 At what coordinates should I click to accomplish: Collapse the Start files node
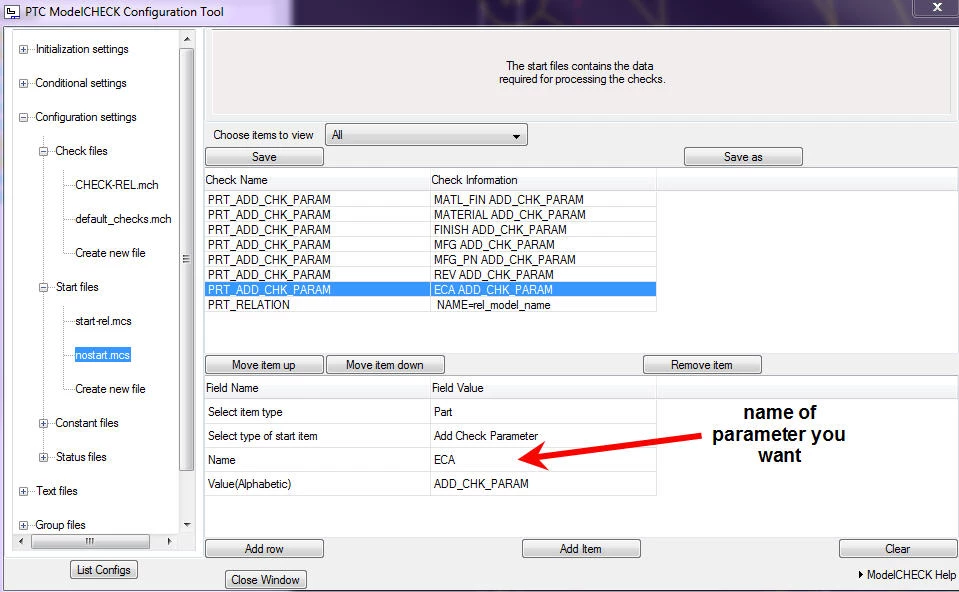(43, 287)
